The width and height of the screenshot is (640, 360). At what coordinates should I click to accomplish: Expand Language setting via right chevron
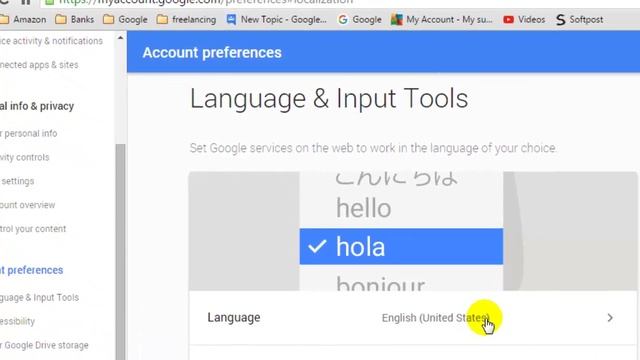(610, 318)
